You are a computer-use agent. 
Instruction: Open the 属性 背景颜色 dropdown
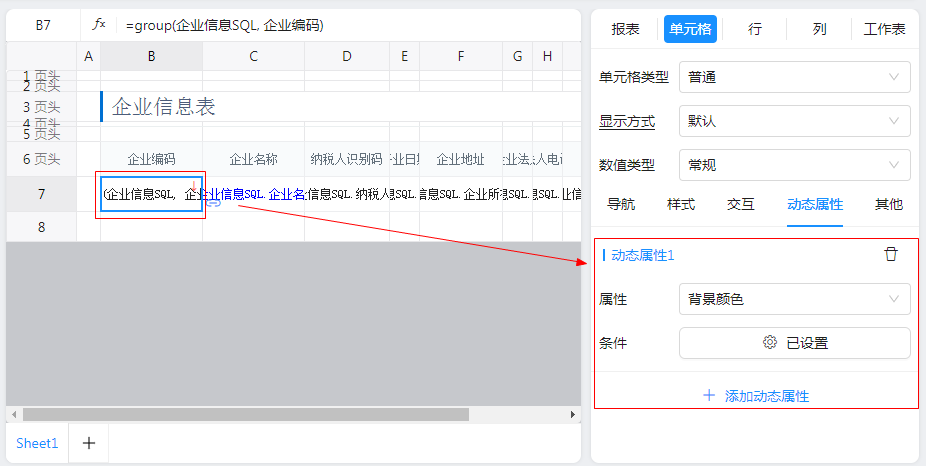click(794, 299)
